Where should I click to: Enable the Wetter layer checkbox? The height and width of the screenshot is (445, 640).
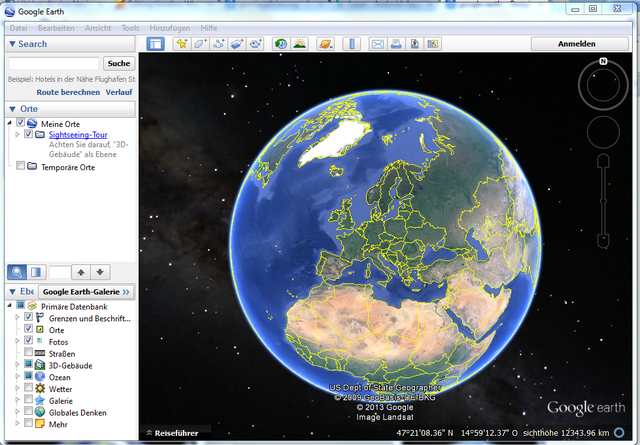[28, 387]
